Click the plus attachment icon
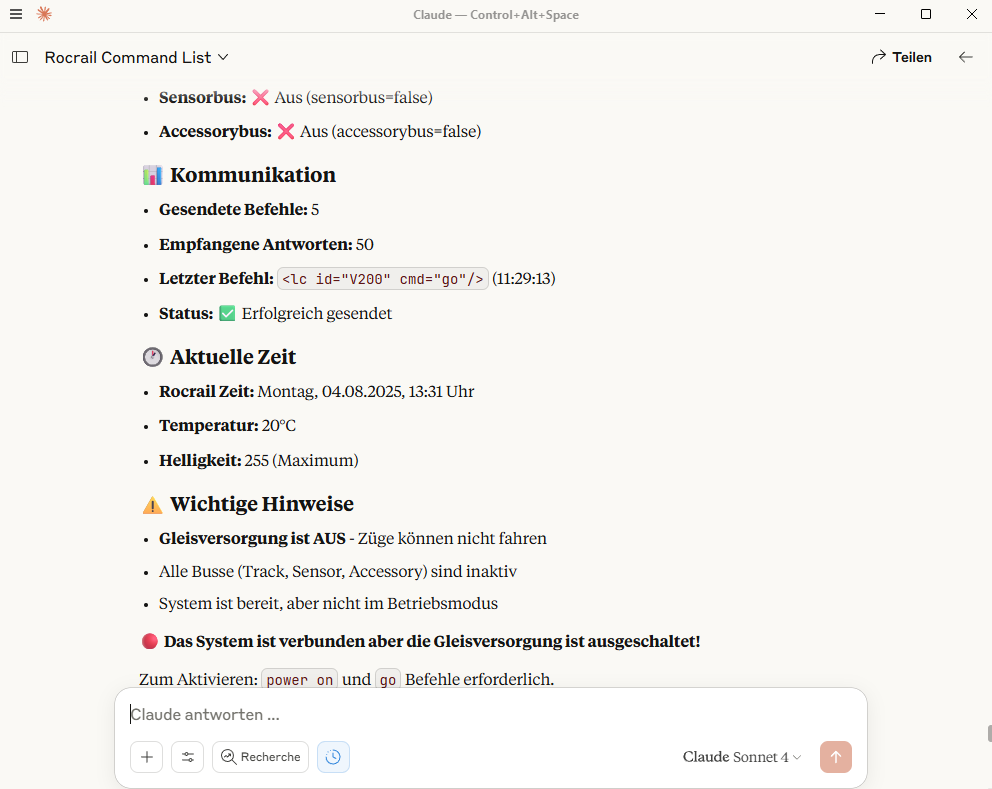The image size is (992, 789). [147, 757]
